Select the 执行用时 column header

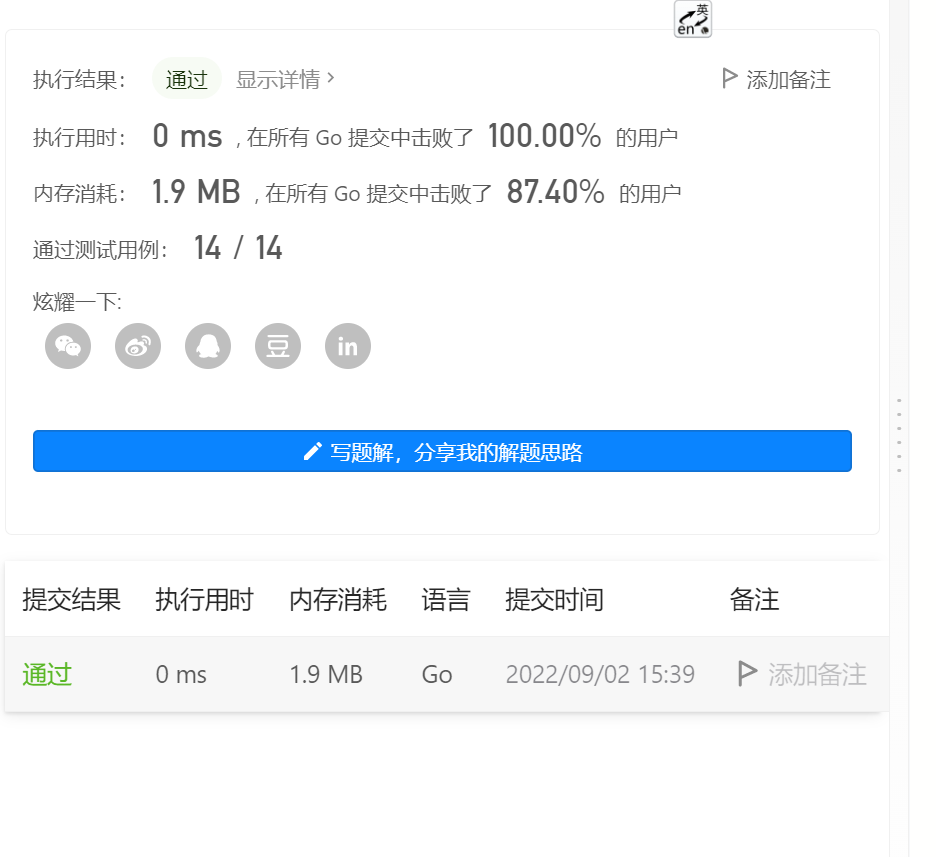coord(205,599)
